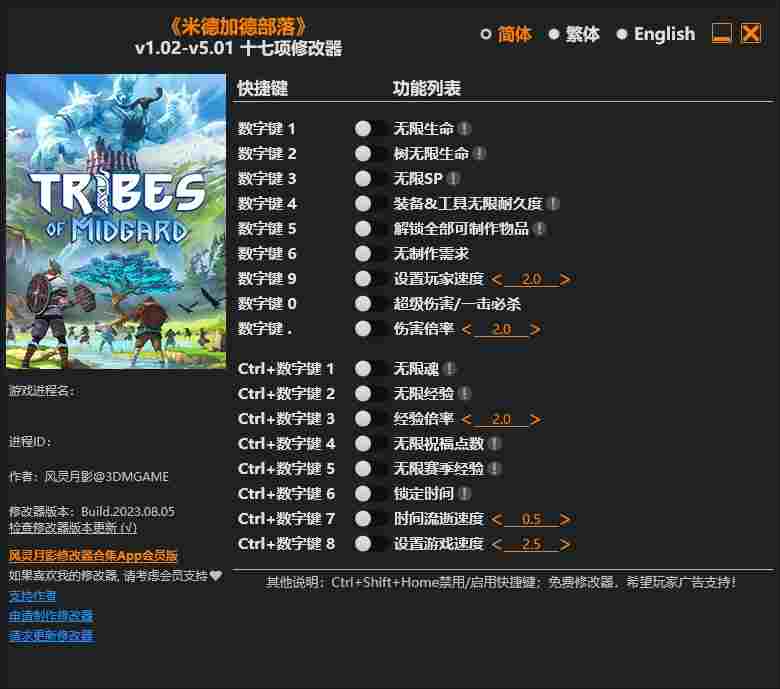Click the 伤害倍率 value field 2.0
Image resolution: width=780 pixels, height=689 pixels.
(500, 329)
